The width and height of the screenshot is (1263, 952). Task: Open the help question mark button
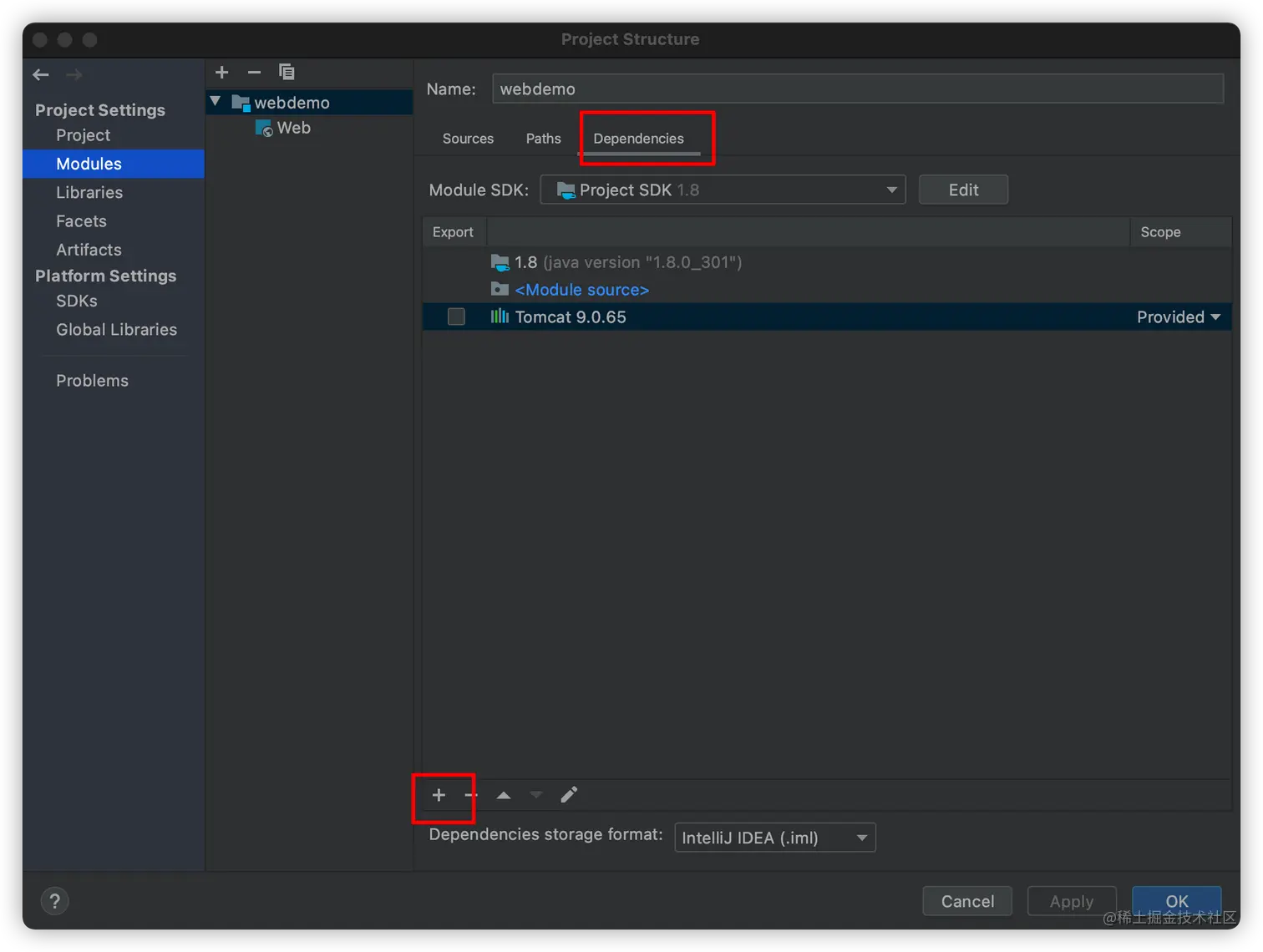[x=54, y=901]
